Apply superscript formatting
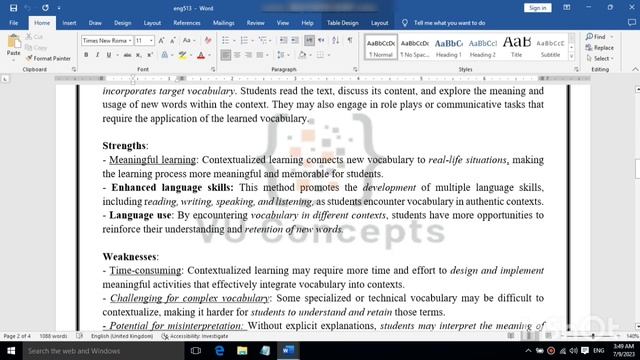Viewport: 640px width, 360px height. pyautogui.click(x=150, y=55)
